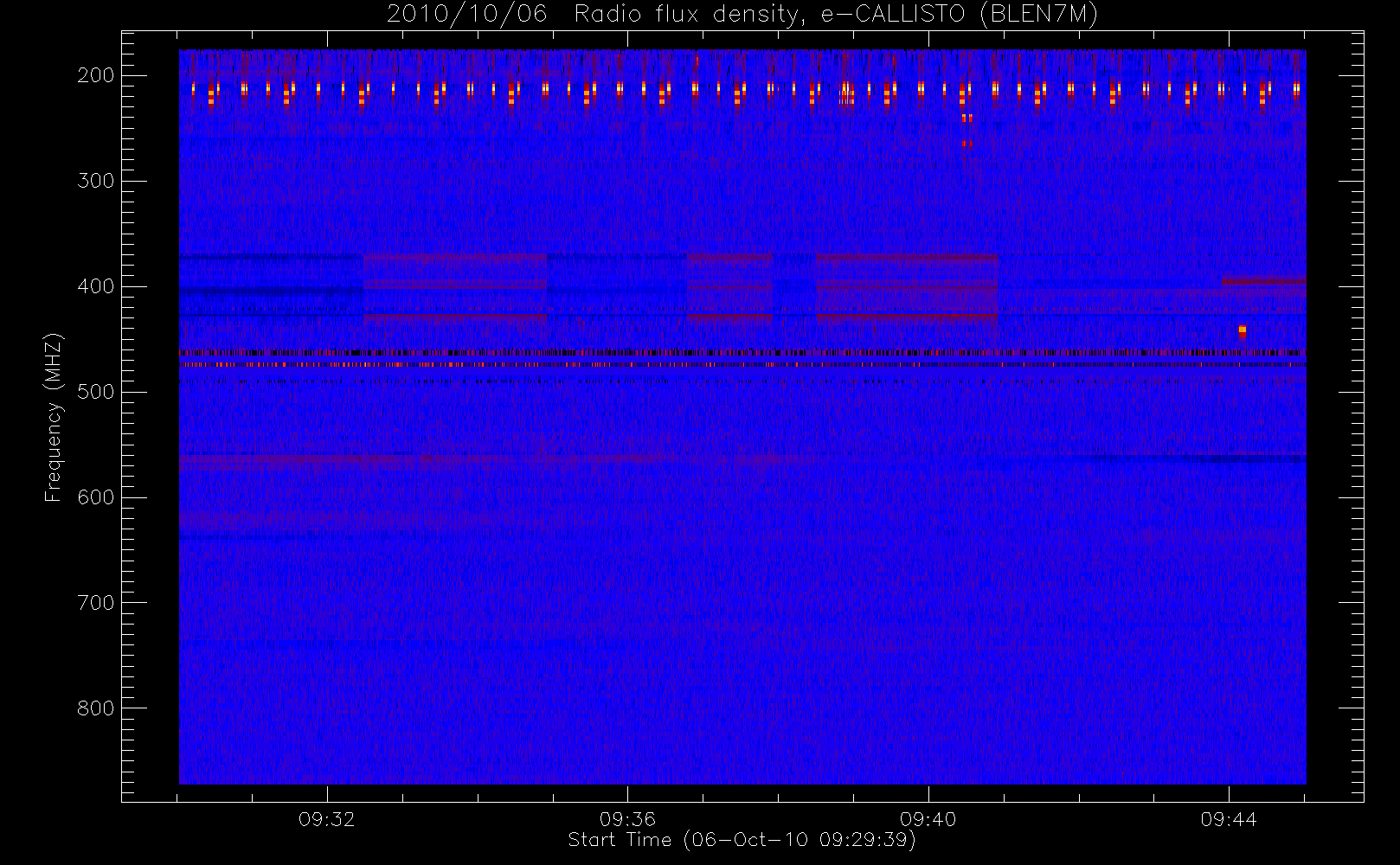Viewport: 1400px width, 865px height.
Task: Click the bright burst spot near 440 MHz at 09:44
Action: [x=1243, y=330]
